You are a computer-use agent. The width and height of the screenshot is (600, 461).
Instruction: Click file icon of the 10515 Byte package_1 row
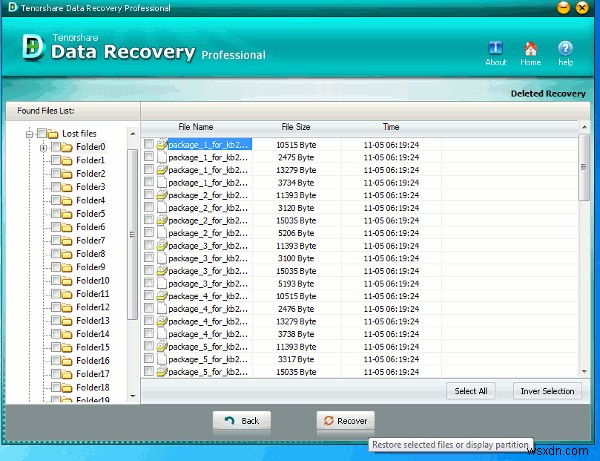[162, 144]
